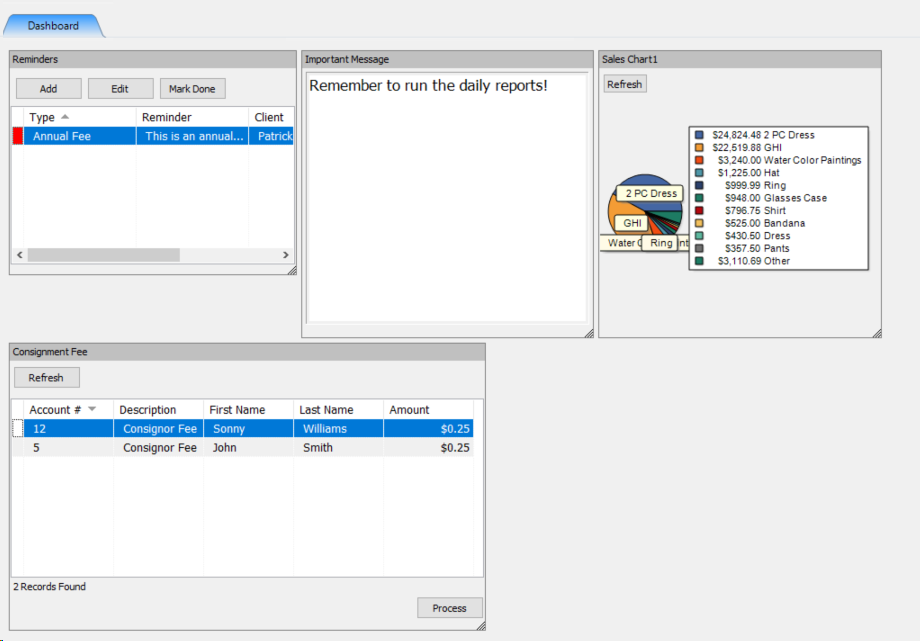Click the Sales Chart1 panel title bar
The image size is (920, 641).
(x=739, y=59)
